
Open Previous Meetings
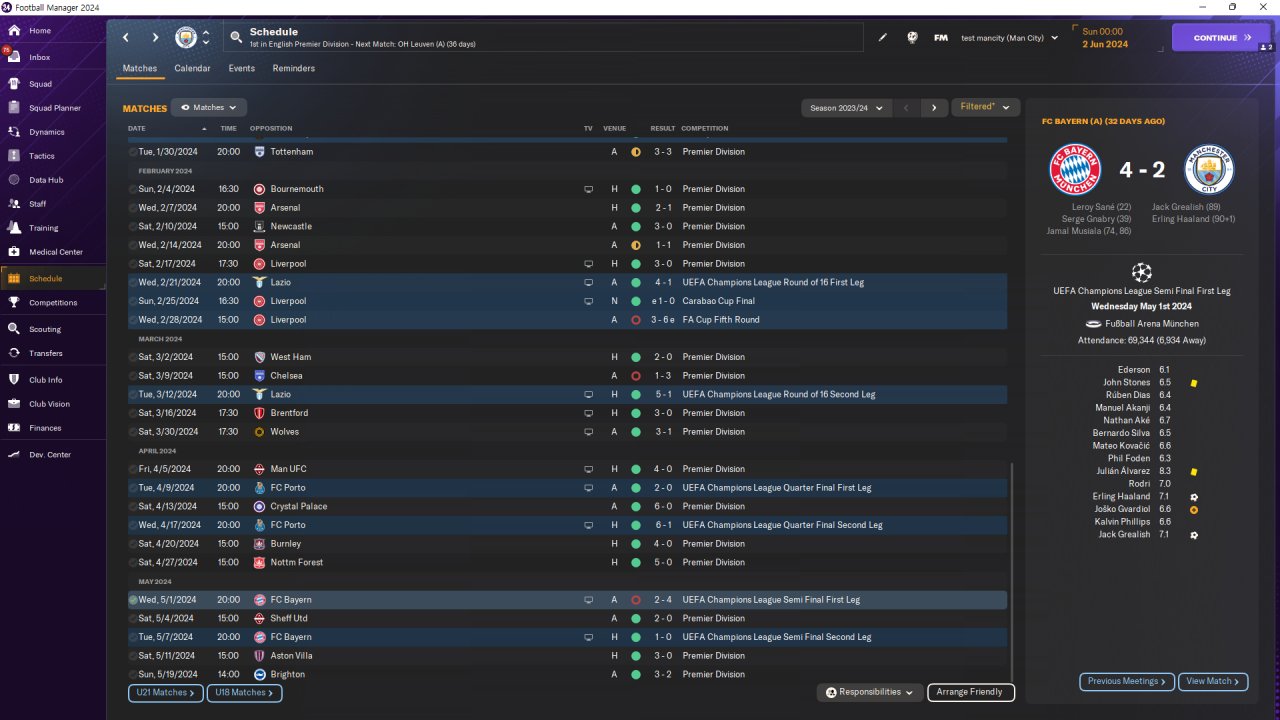tap(1126, 682)
